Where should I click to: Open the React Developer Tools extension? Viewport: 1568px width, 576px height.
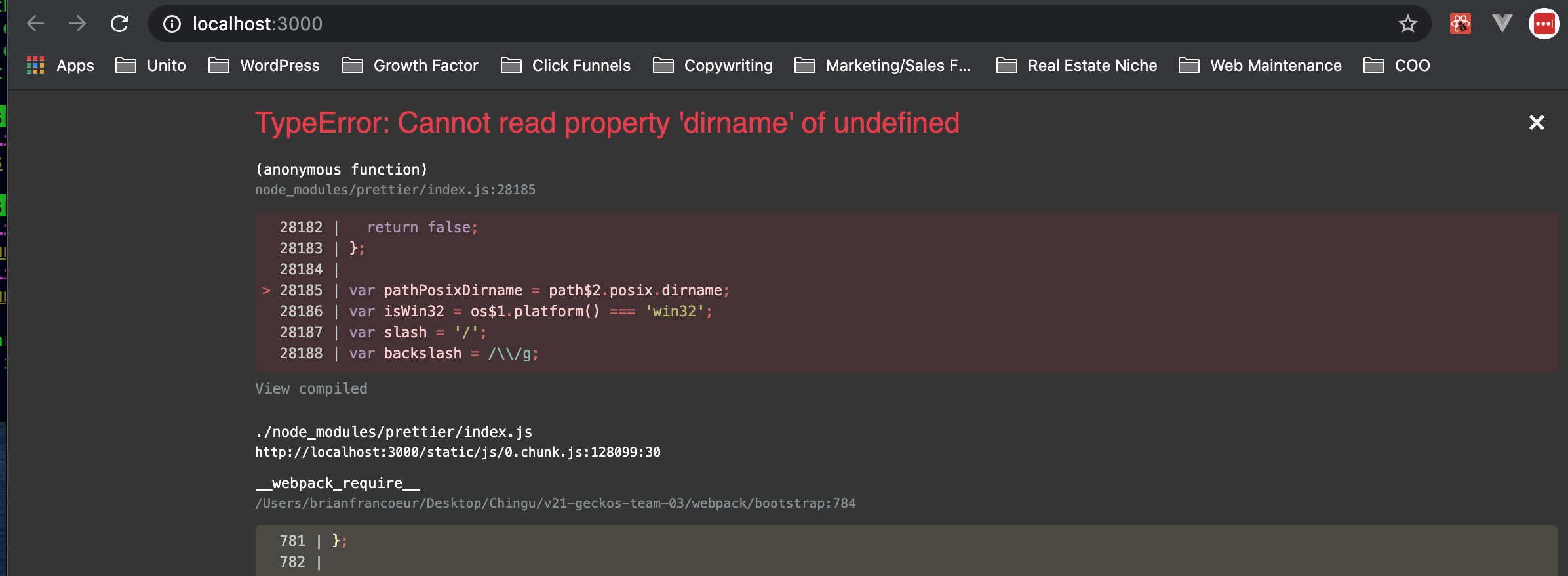point(1460,24)
